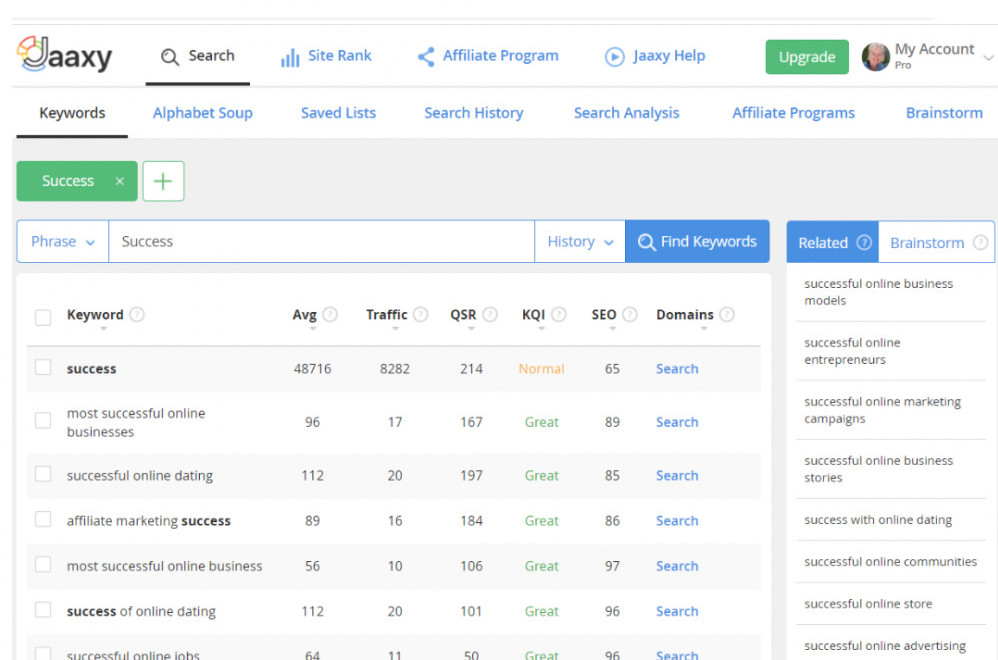The width and height of the screenshot is (998, 660).
Task: Select related 'success with online dating'
Action: pos(878,520)
